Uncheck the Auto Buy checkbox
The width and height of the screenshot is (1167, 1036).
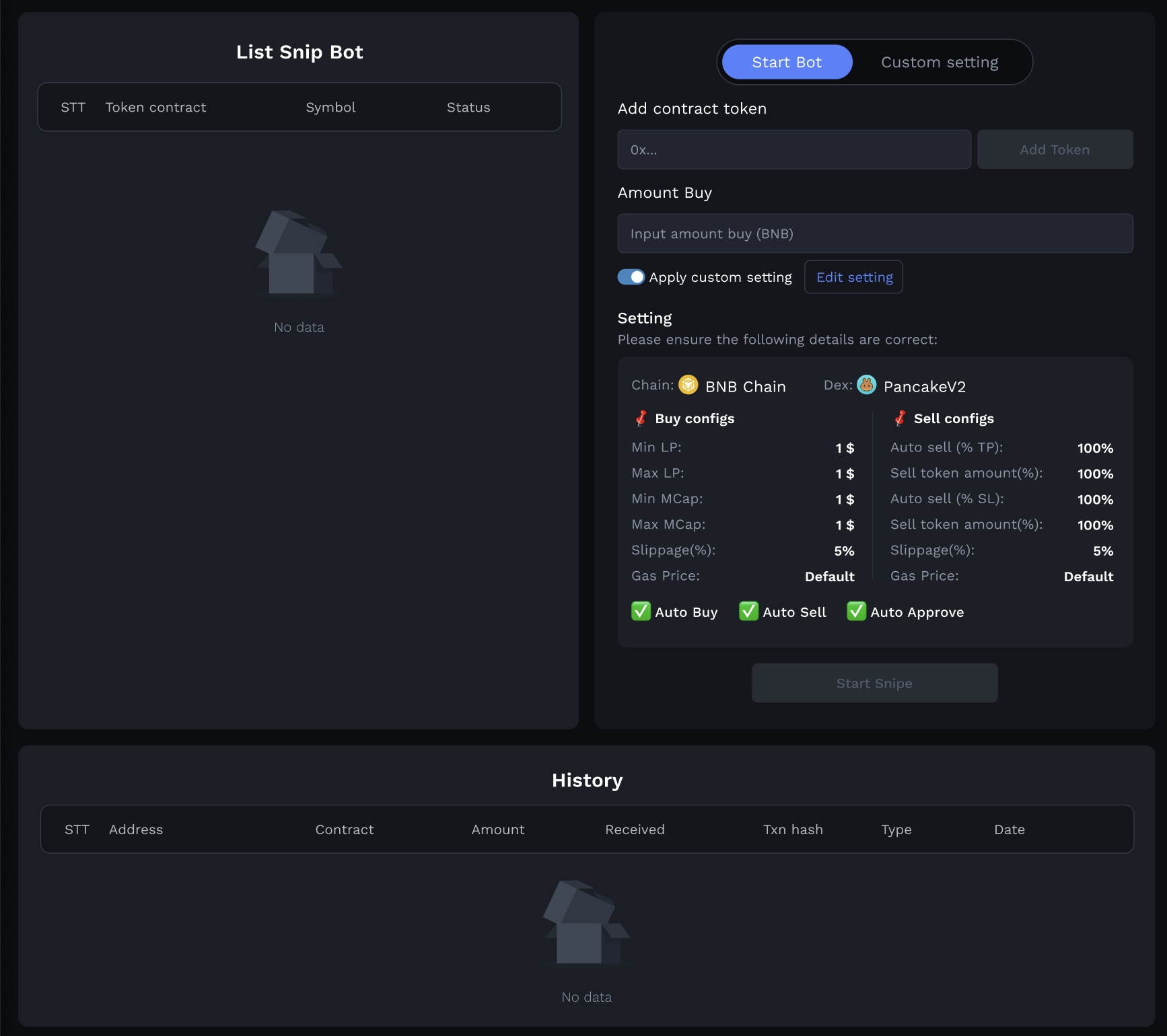pyautogui.click(x=641, y=612)
